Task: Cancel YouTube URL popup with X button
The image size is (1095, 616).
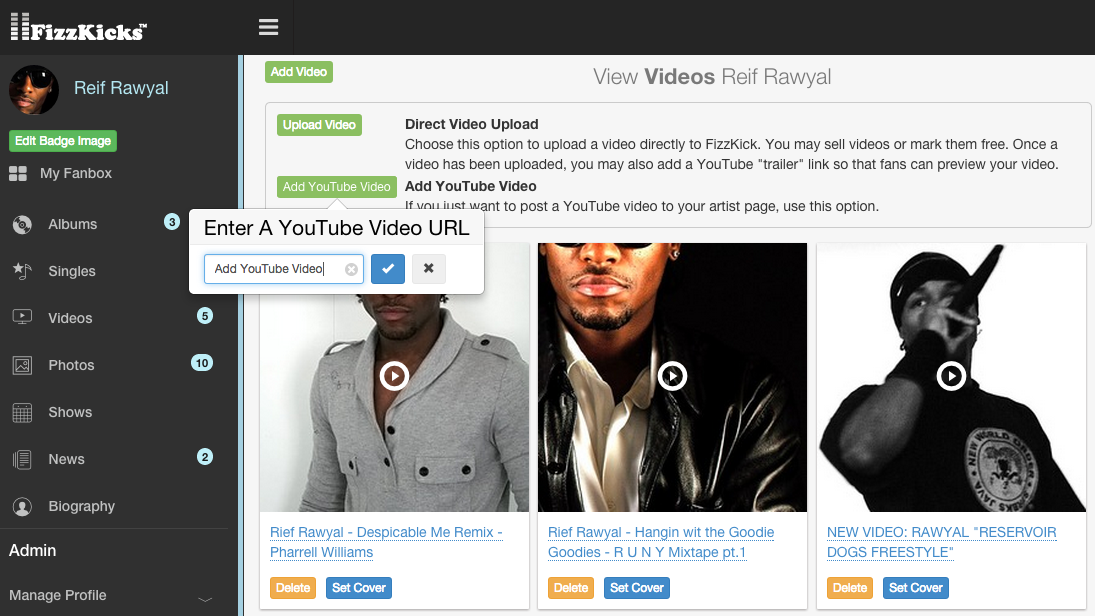Action: [428, 268]
